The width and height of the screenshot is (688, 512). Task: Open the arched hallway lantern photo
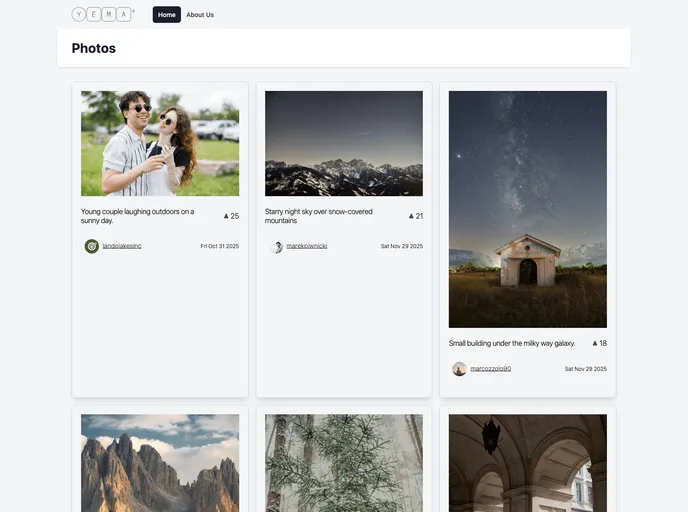[527, 463]
